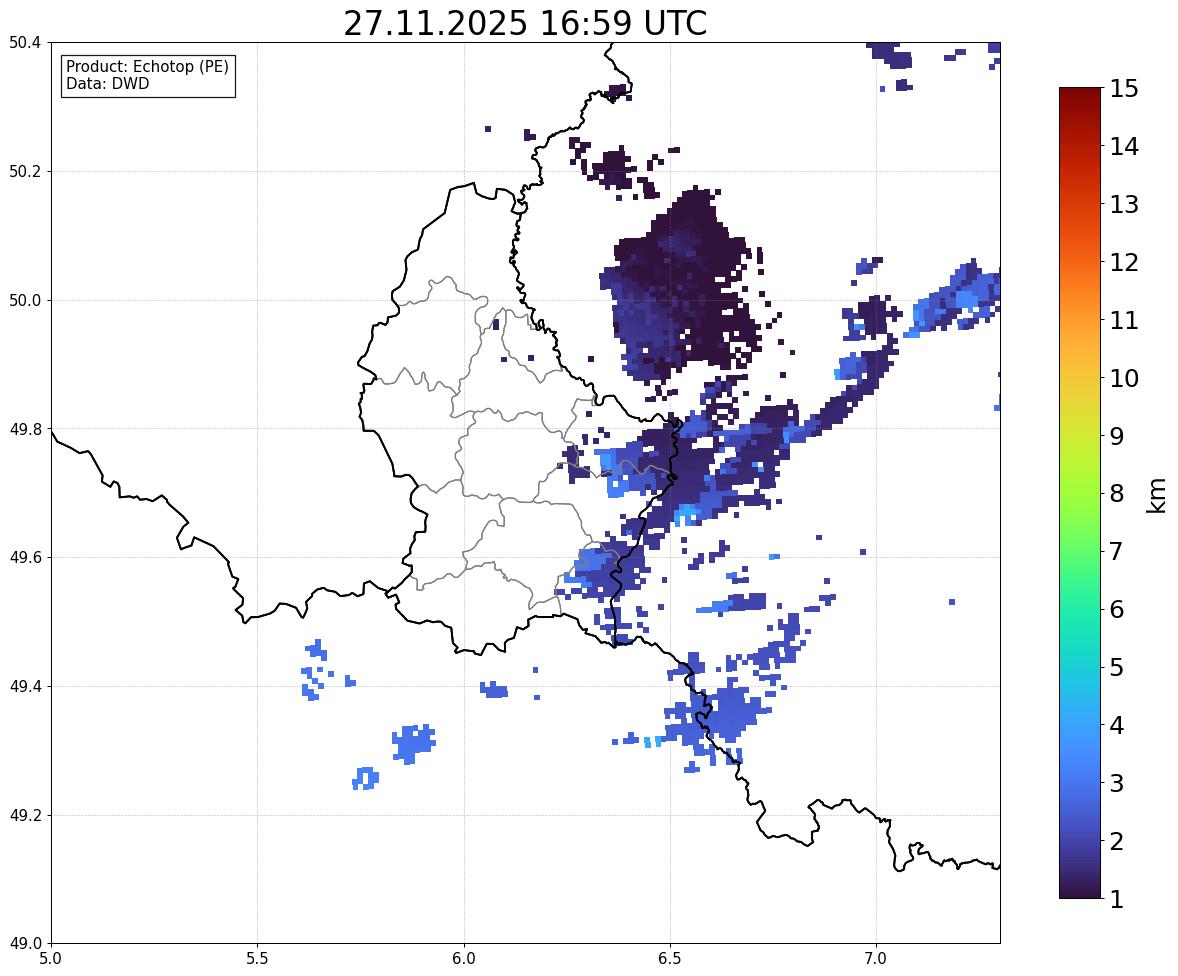1178x976 pixels.
Task: Click the "Product: Echotop (PE)" legend line
Action: point(147,67)
